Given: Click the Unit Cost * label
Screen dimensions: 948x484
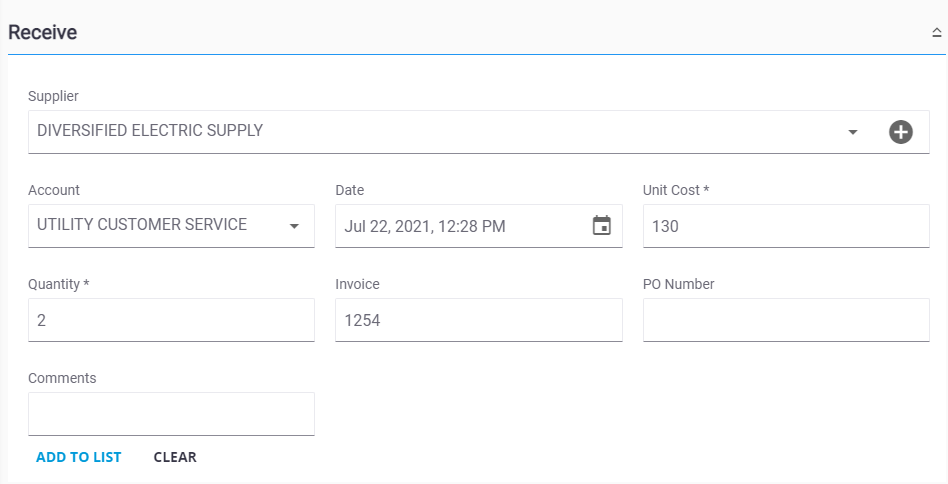Looking at the screenshot, I should coord(676,190).
